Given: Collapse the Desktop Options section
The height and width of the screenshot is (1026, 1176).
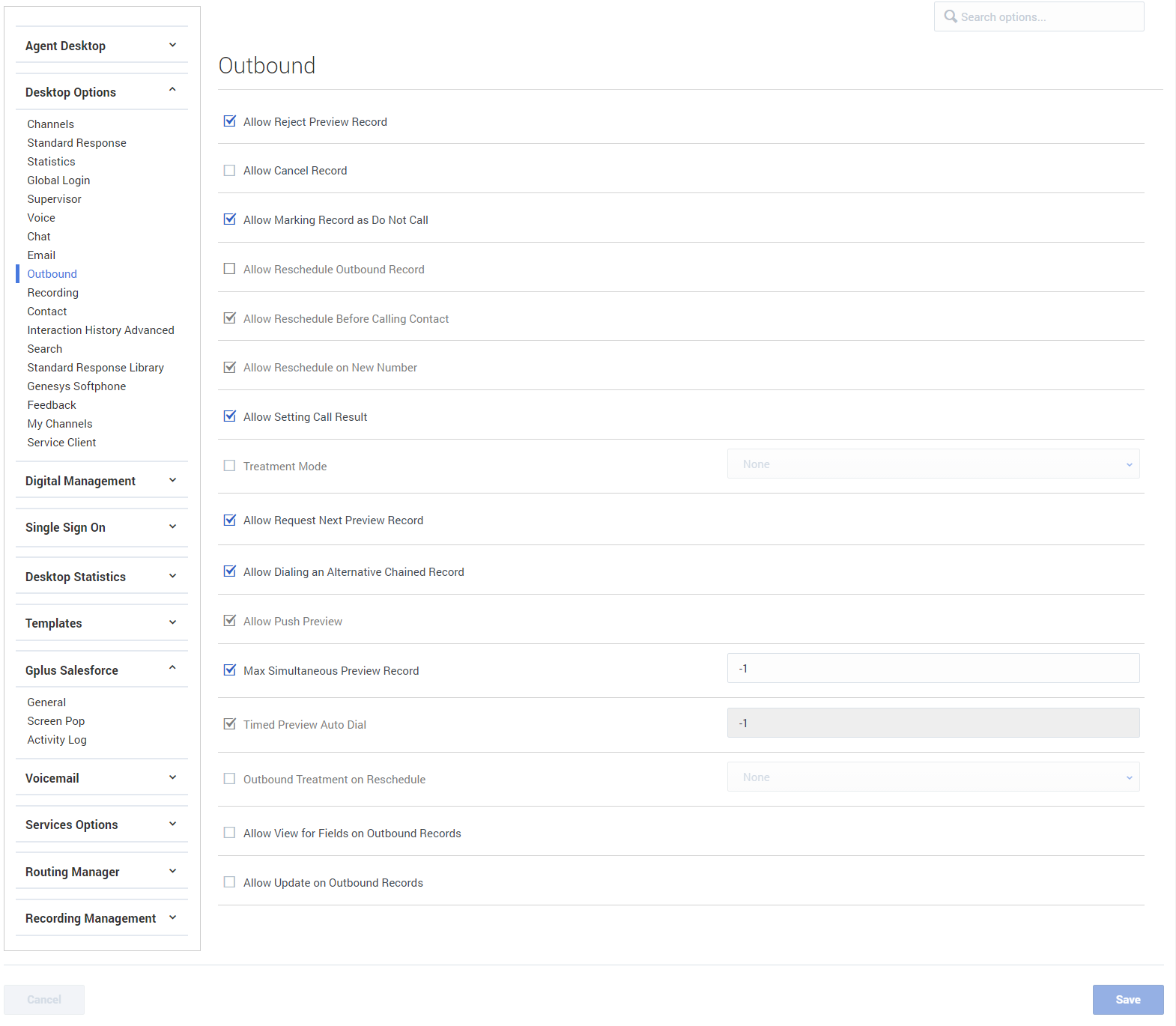Looking at the screenshot, I should click(172, 91).
